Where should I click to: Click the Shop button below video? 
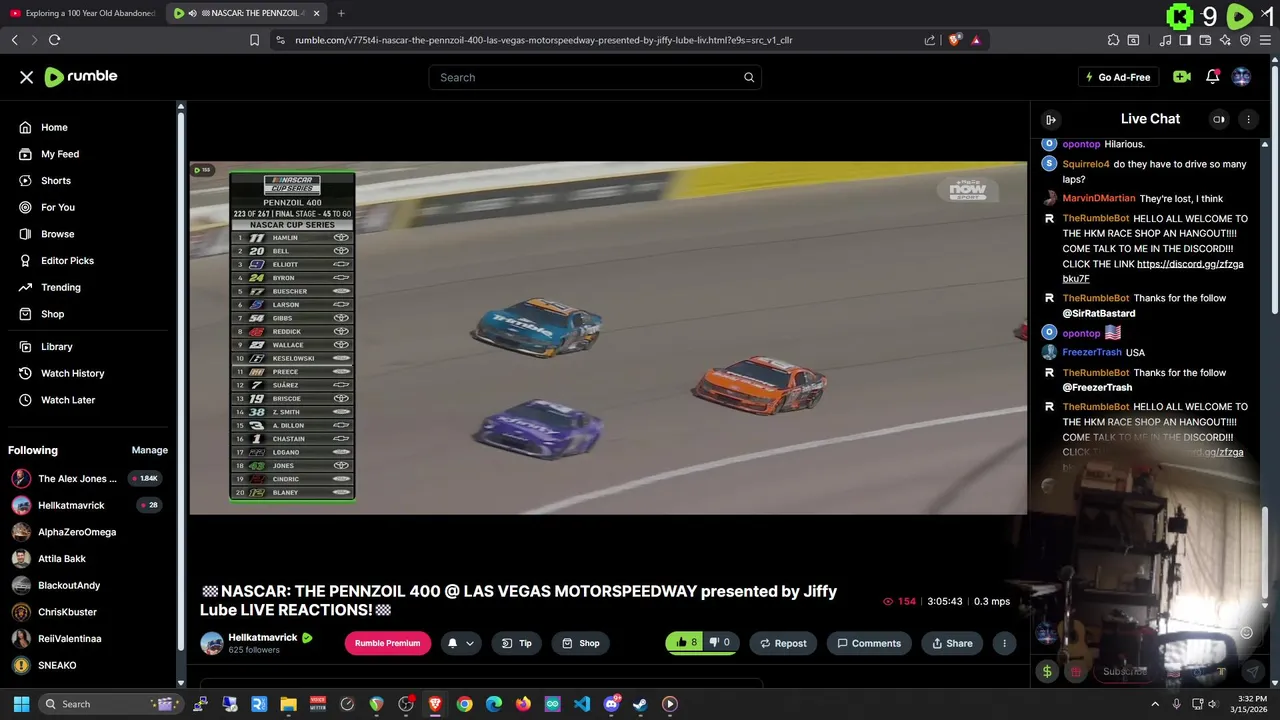tap(580, 643)
